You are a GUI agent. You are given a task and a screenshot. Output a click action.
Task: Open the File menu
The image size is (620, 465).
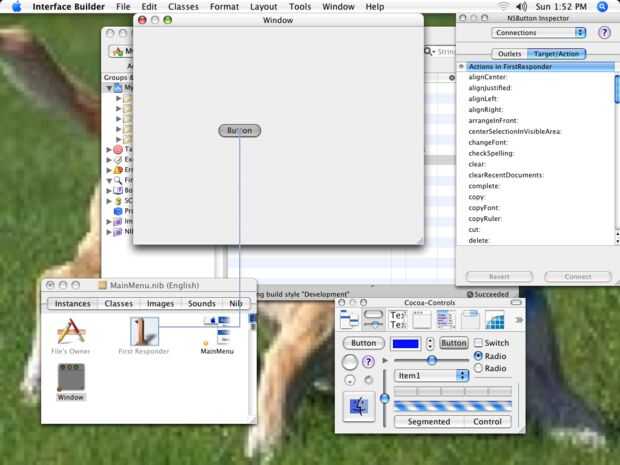[123, 7]
